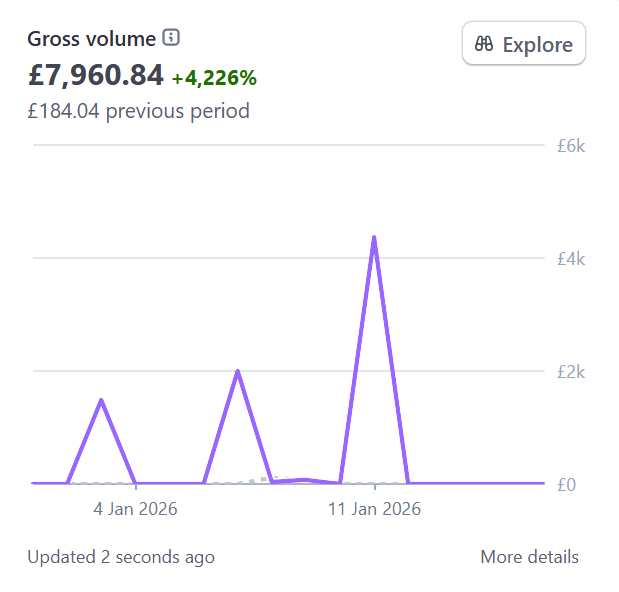
Task: Click the green +4,226% change indicator
Action: point(214,77)
